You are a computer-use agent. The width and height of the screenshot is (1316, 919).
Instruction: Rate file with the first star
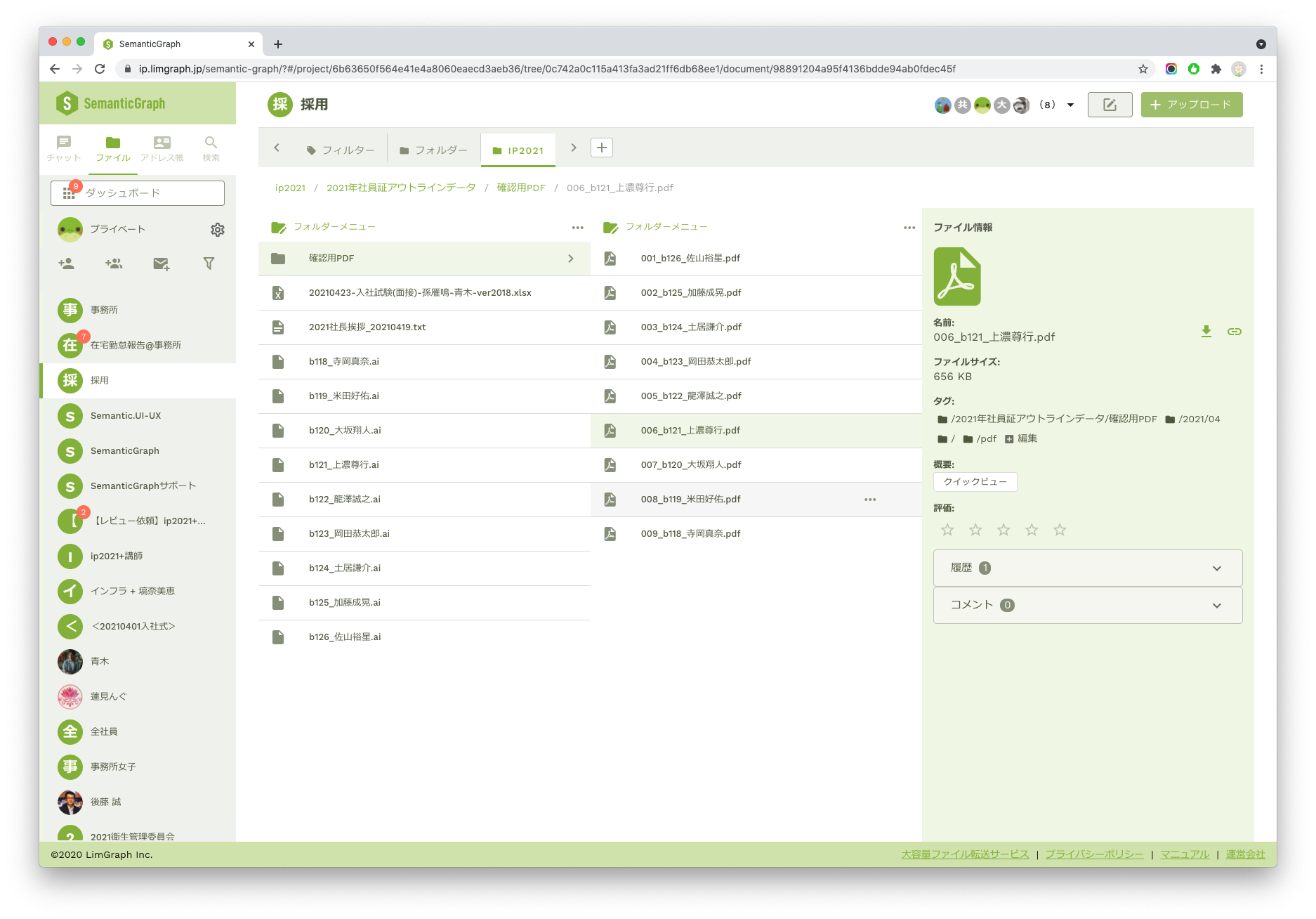point(947,530)
